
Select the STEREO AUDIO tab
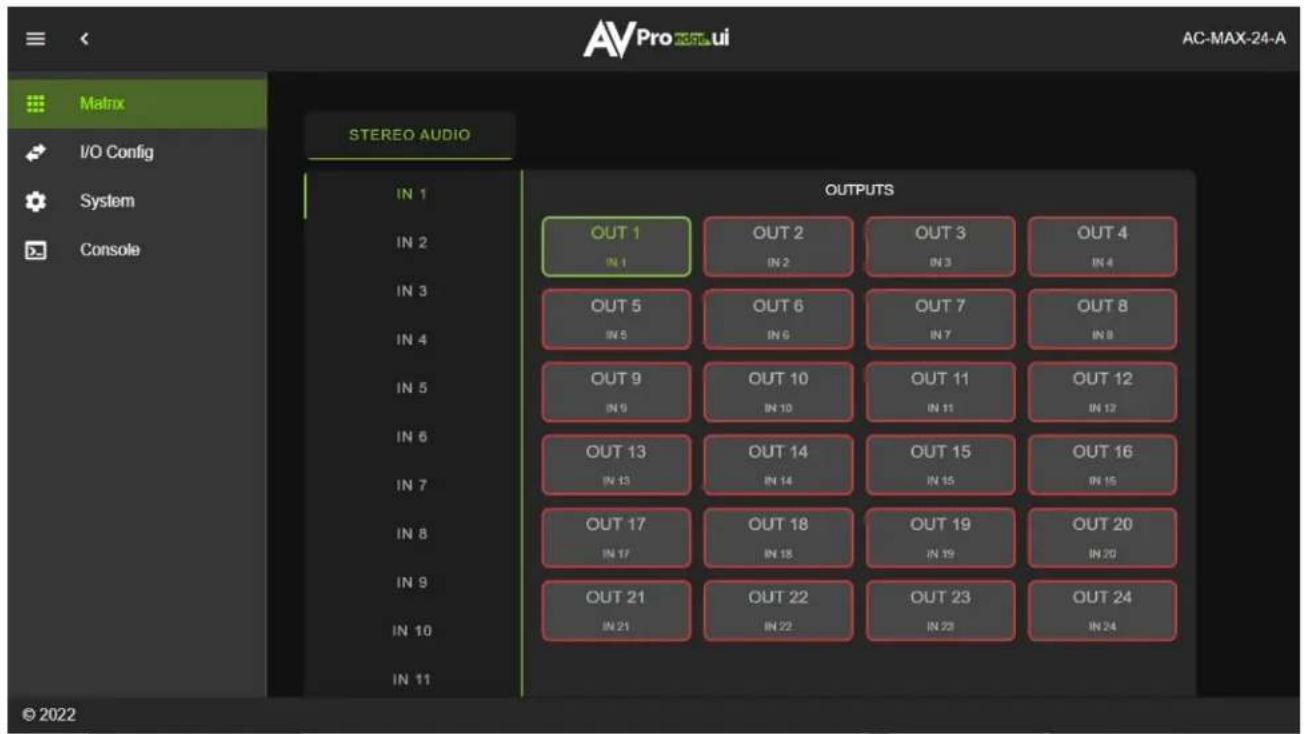click(x=410, y=135)
